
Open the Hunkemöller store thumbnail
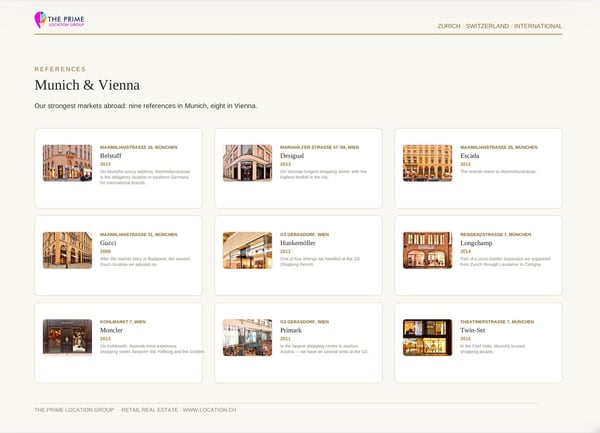coord(248,250)
